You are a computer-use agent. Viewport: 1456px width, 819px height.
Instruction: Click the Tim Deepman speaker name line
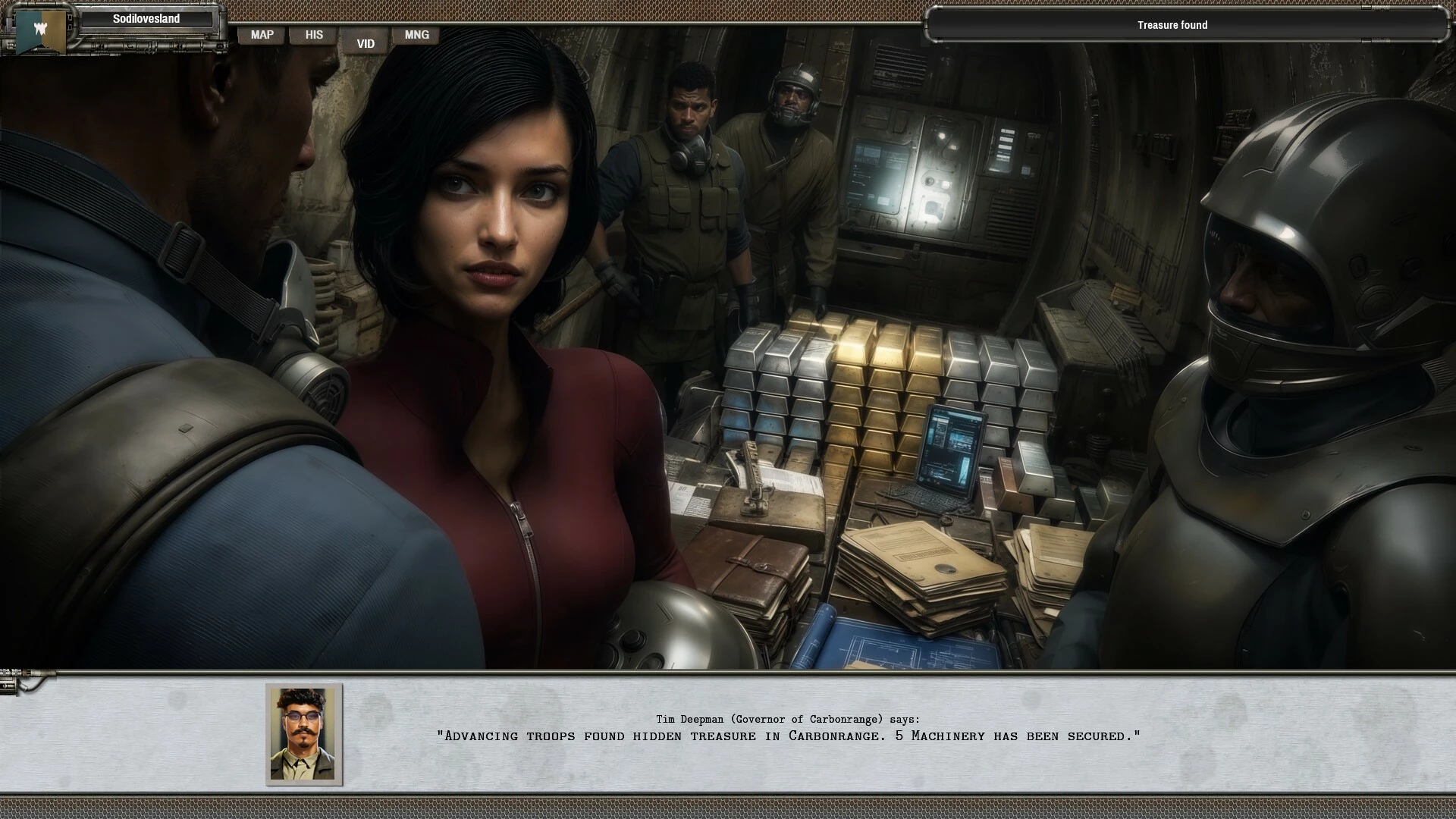point(788,719)
